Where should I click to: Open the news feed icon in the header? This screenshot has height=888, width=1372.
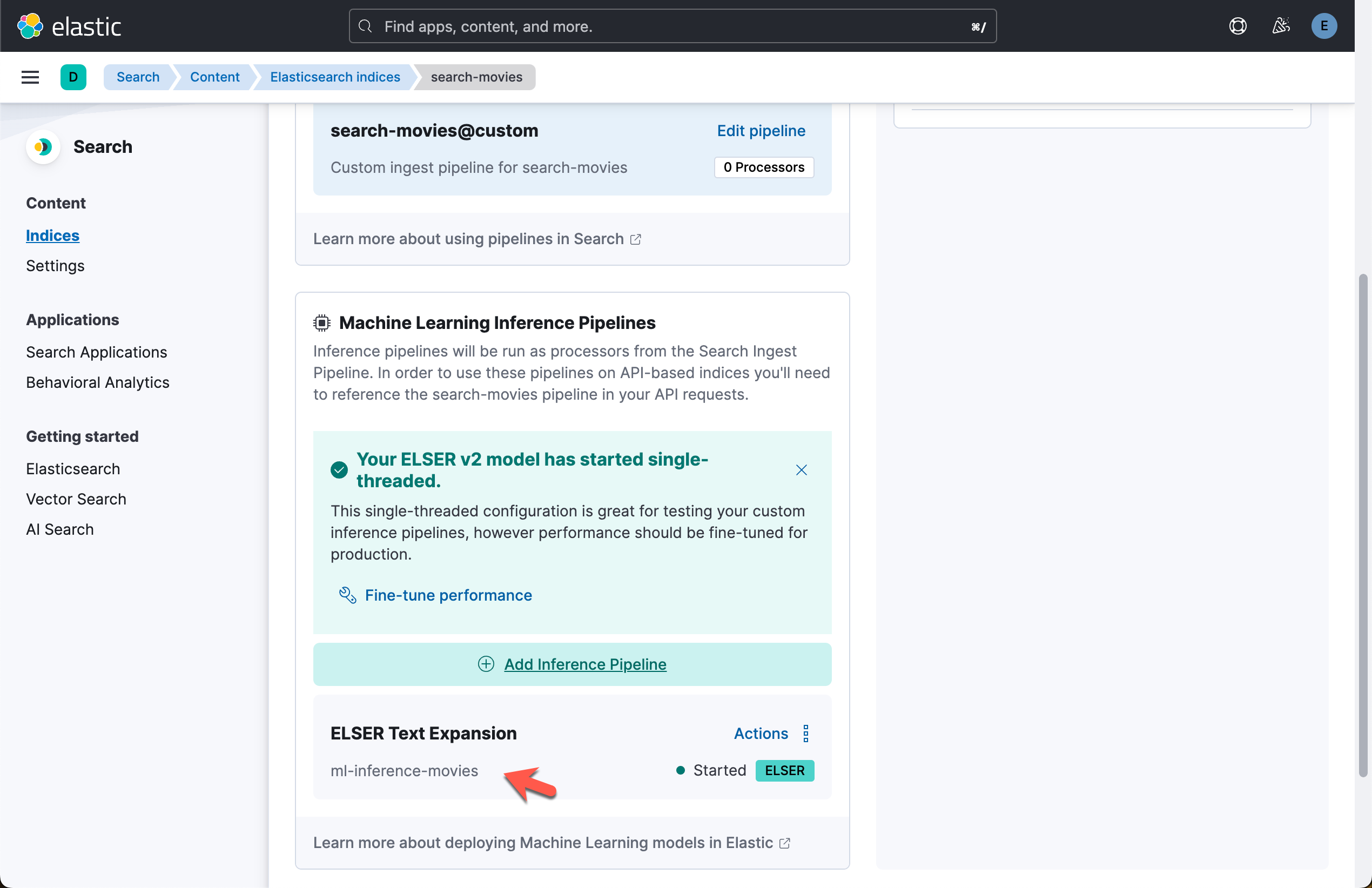[1281, 25]
